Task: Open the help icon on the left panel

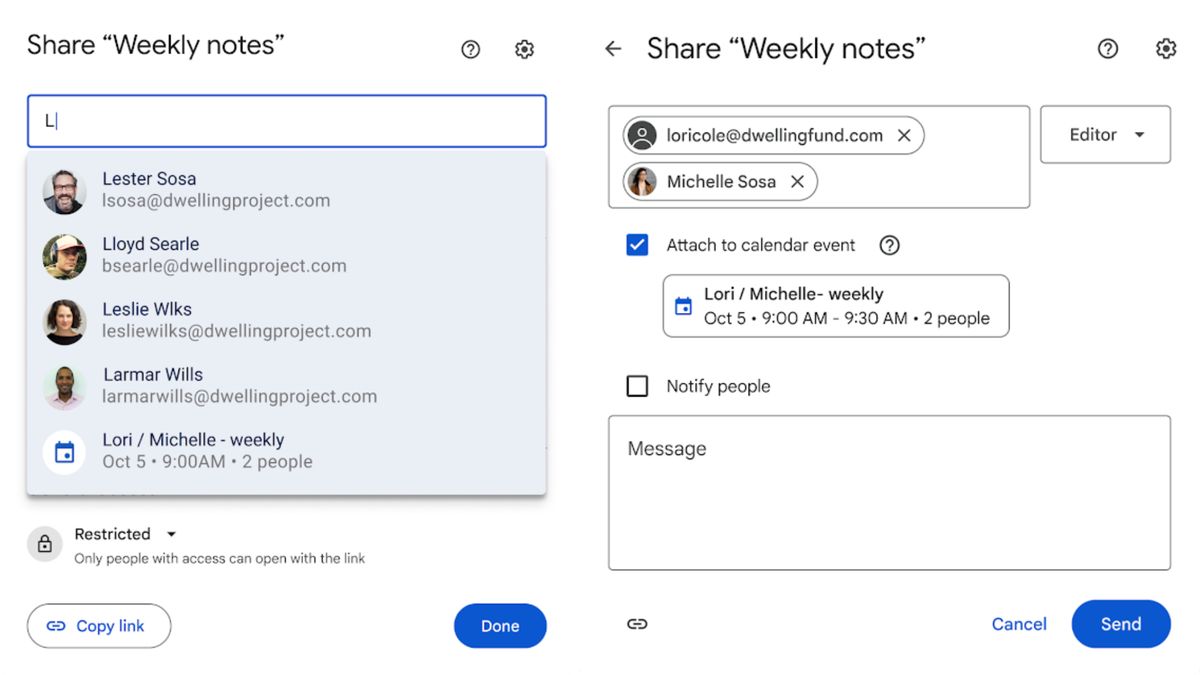Action: (x=470, y=48)
